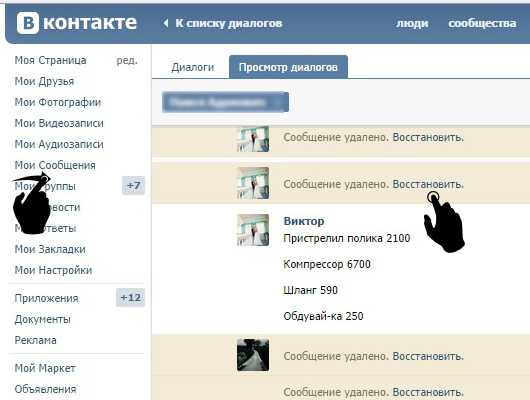Open Мои Сообщения
Image resolution: width=530 pixels, height=400 pixels.
coord(55,165)
